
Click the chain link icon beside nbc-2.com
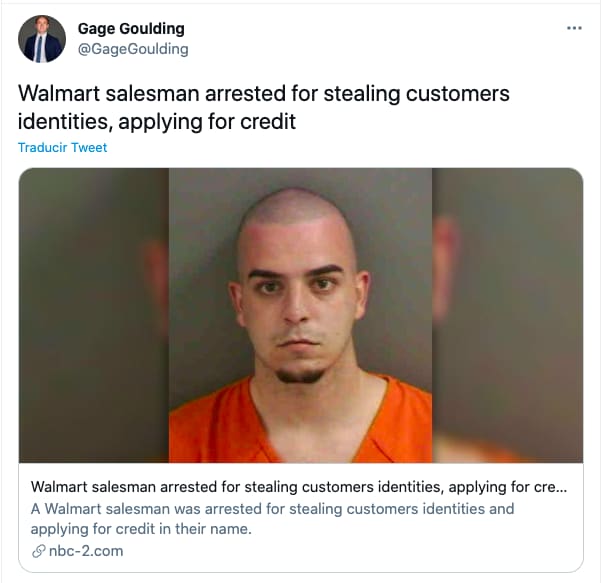(38, 551)
